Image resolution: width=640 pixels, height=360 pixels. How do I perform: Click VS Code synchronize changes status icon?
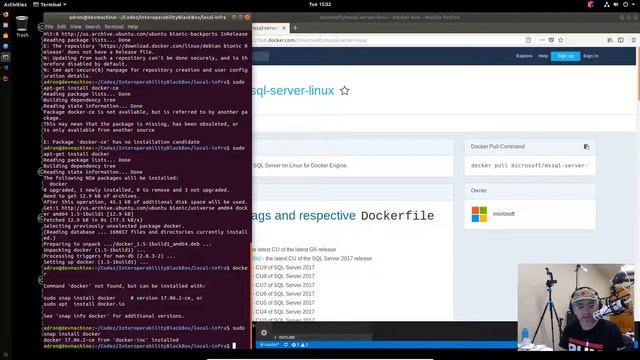[x=286, y=345]
